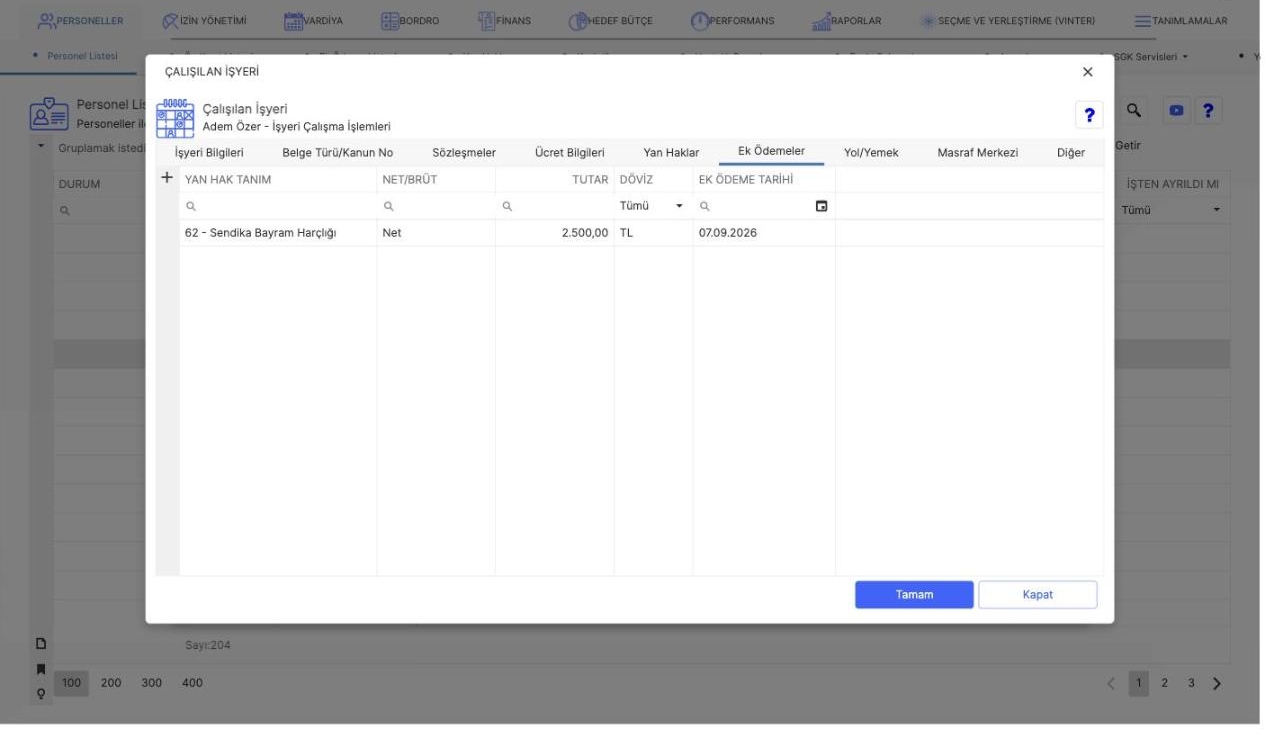
Task: Switch to the Masraf Merkezi tab
Action: [x=977, y=153]
